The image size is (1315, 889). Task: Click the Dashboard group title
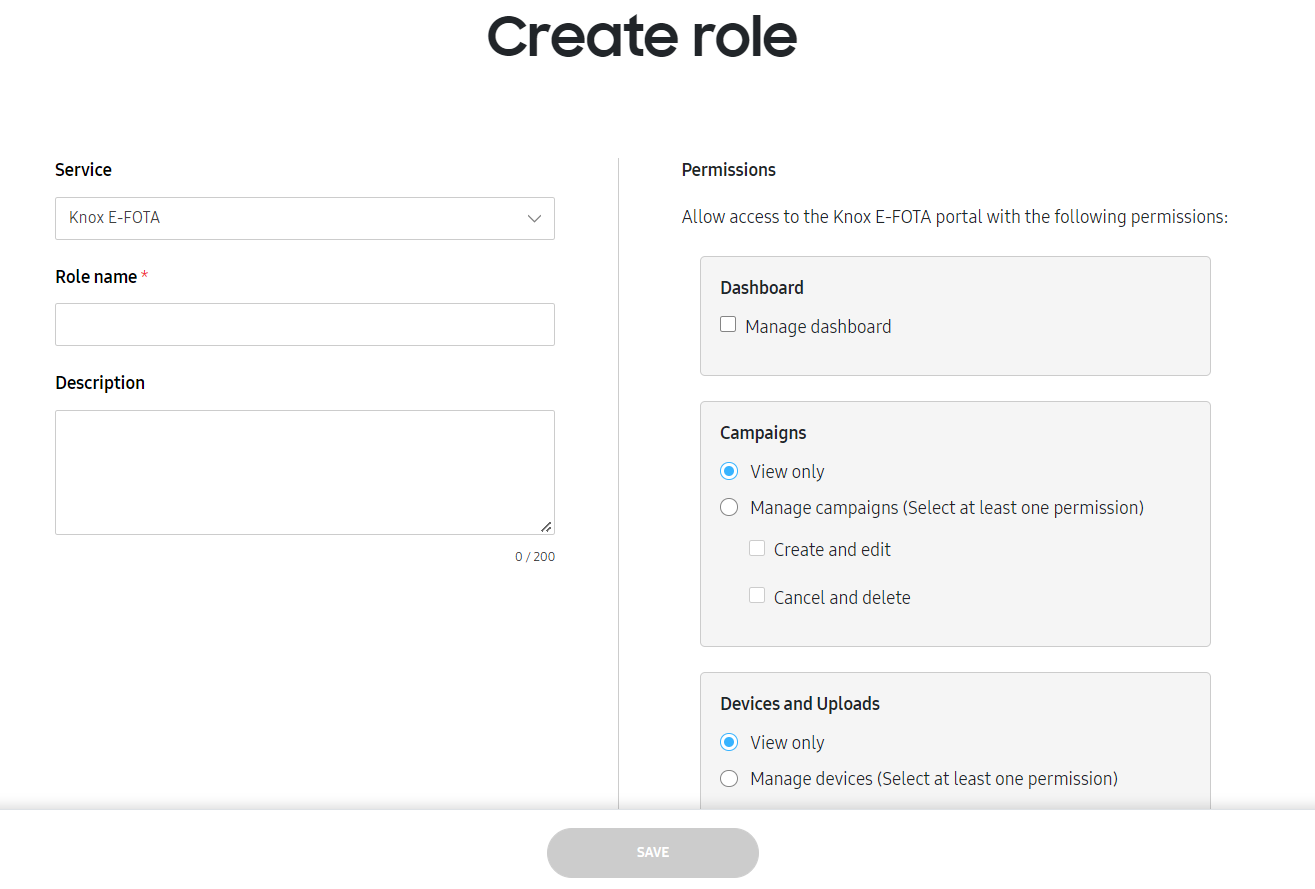click(762, 288)
